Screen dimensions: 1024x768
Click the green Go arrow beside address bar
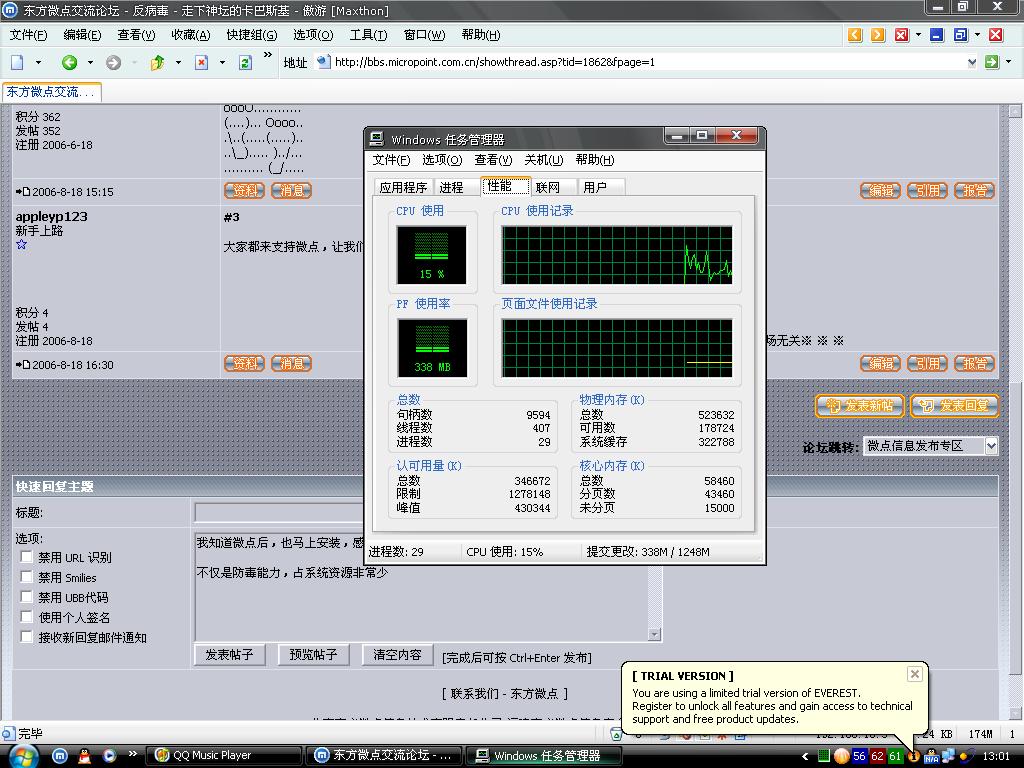(x=992, y=62)
